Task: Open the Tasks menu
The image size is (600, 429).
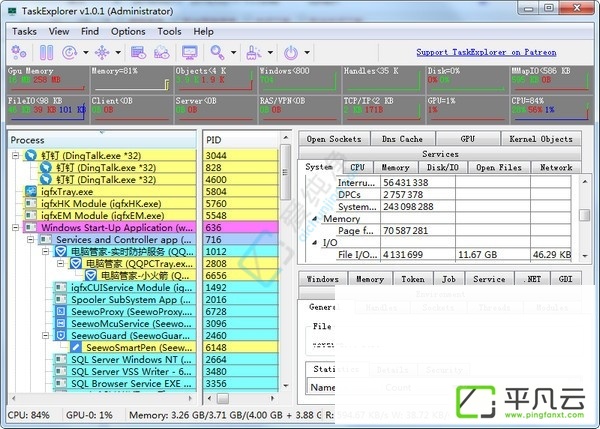Action: pos(24,31)
